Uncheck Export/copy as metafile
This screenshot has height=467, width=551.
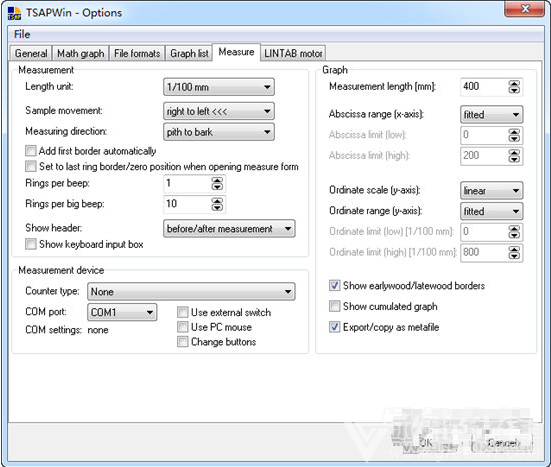point(335,327)
